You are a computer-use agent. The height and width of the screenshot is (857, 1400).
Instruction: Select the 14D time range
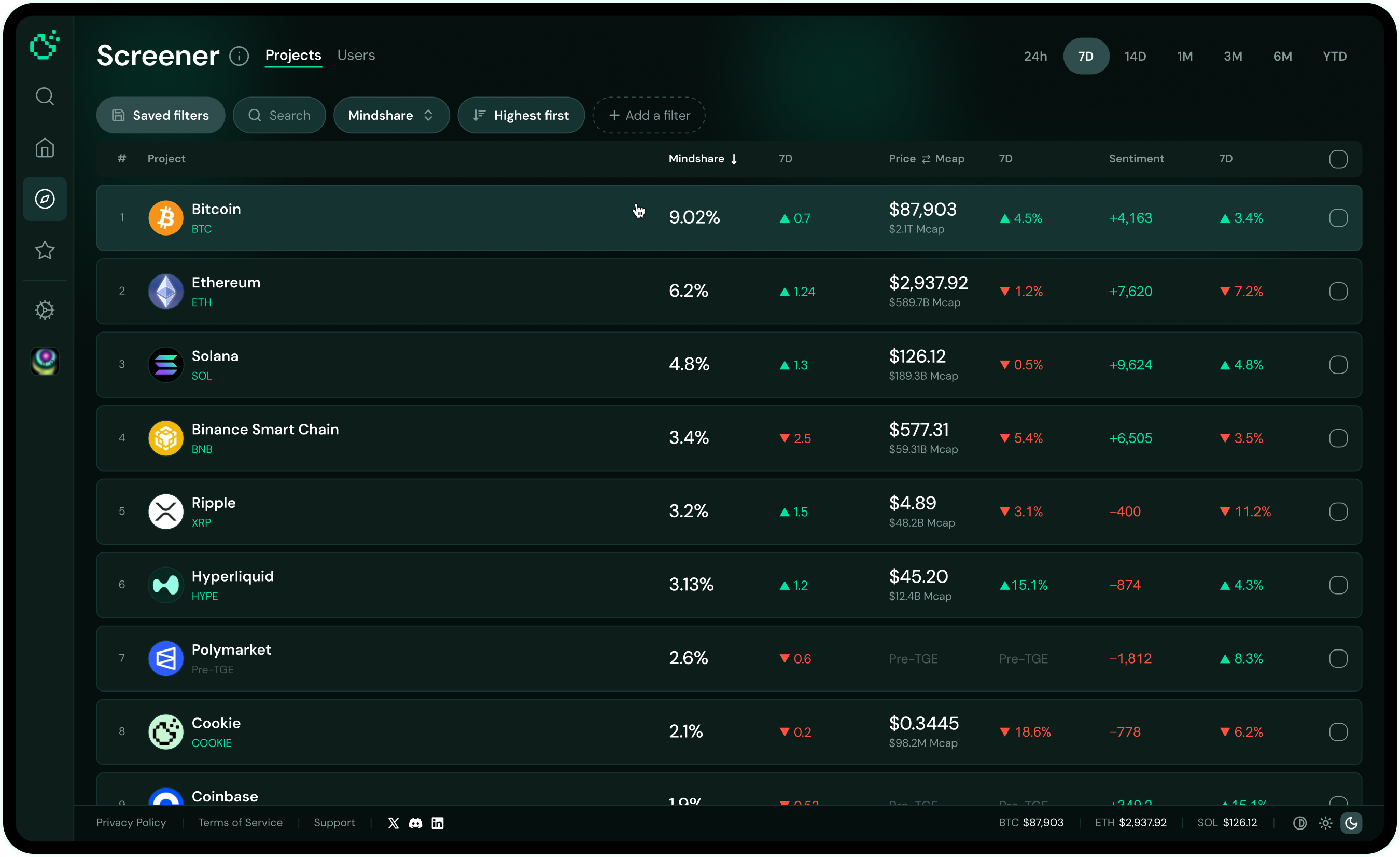point(1135,56)
